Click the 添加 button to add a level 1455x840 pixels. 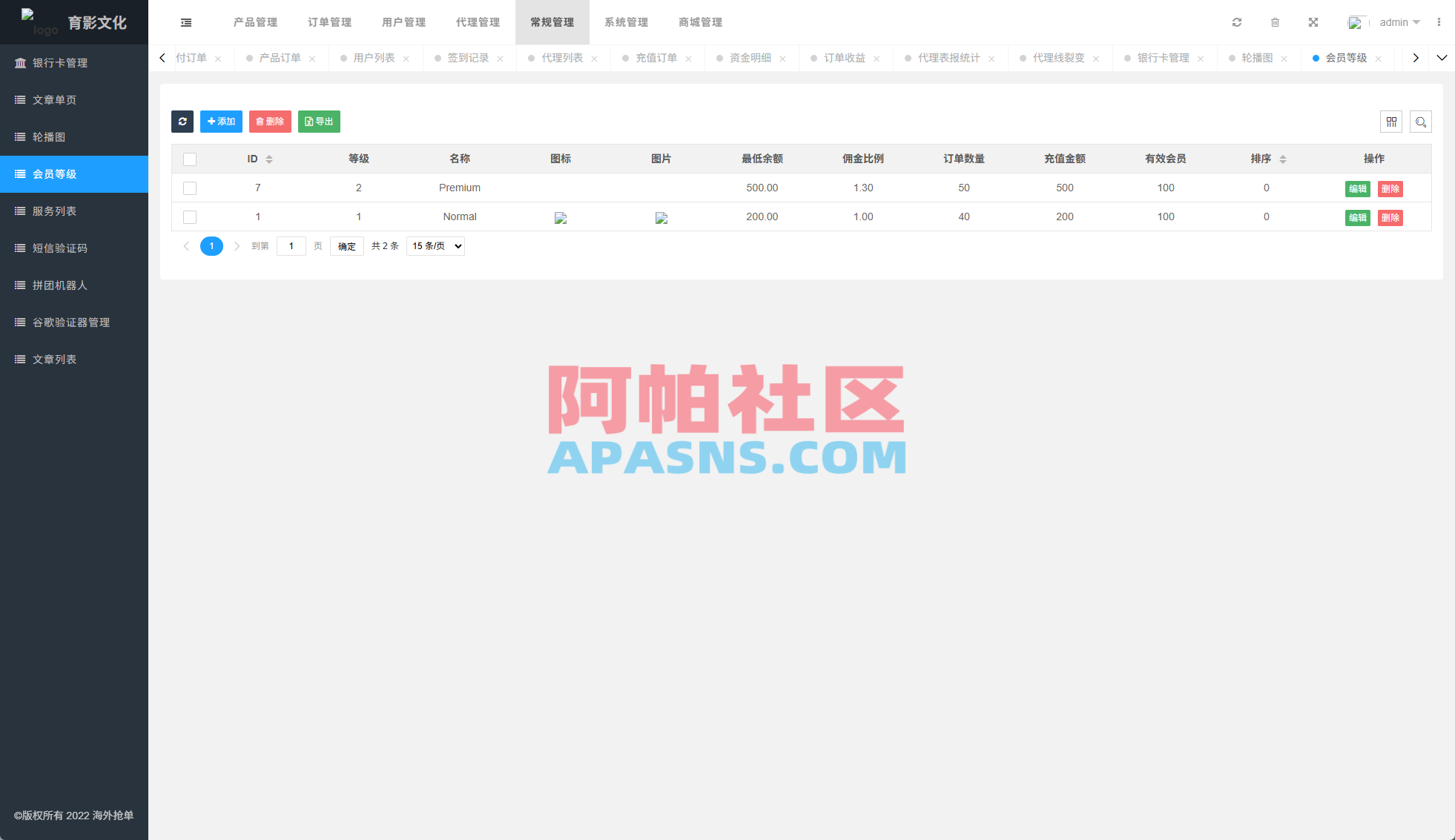[x=221, y=122]
